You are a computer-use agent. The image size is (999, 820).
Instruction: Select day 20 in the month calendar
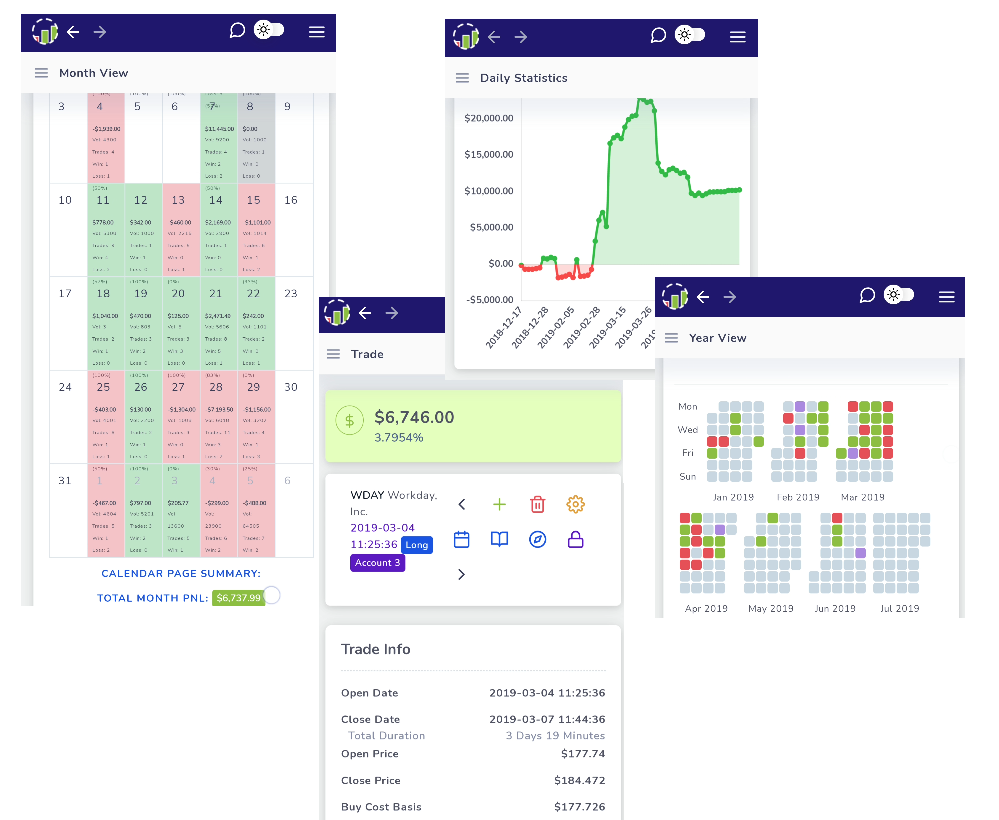tap(182, 324)
